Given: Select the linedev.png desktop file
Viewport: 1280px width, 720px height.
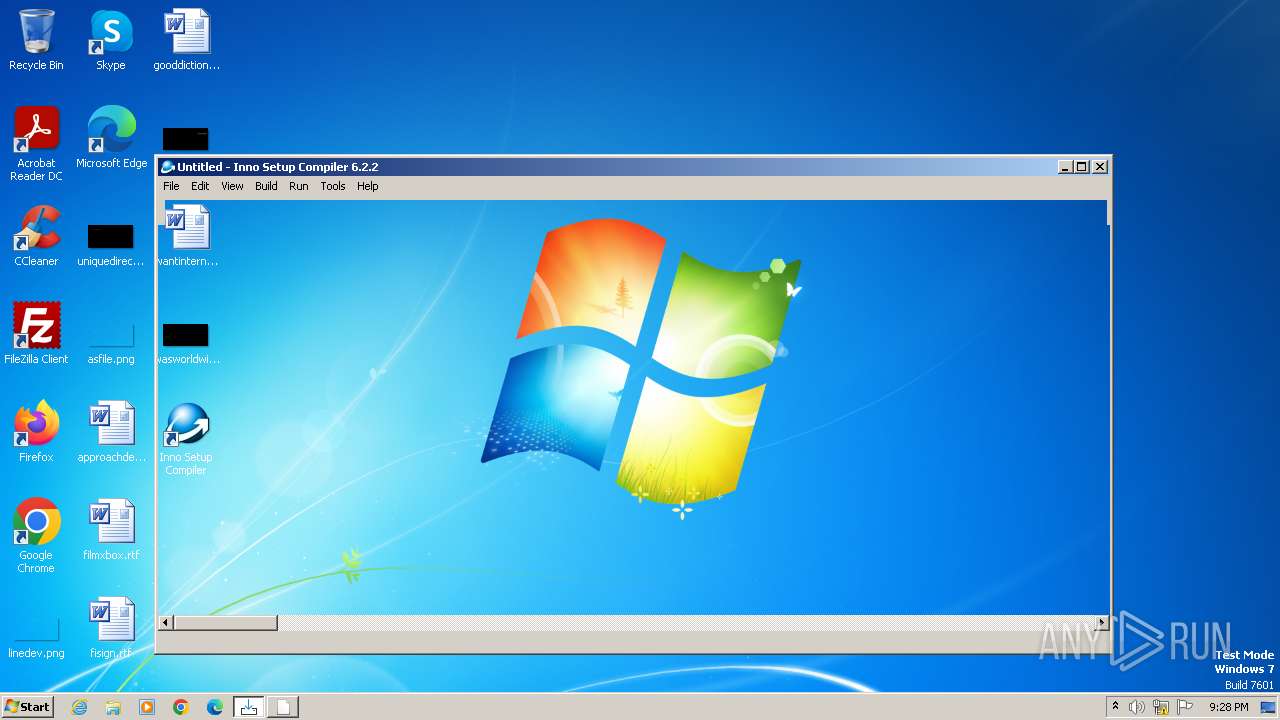Looking at the screenshot, I should (x=36, y=638).
